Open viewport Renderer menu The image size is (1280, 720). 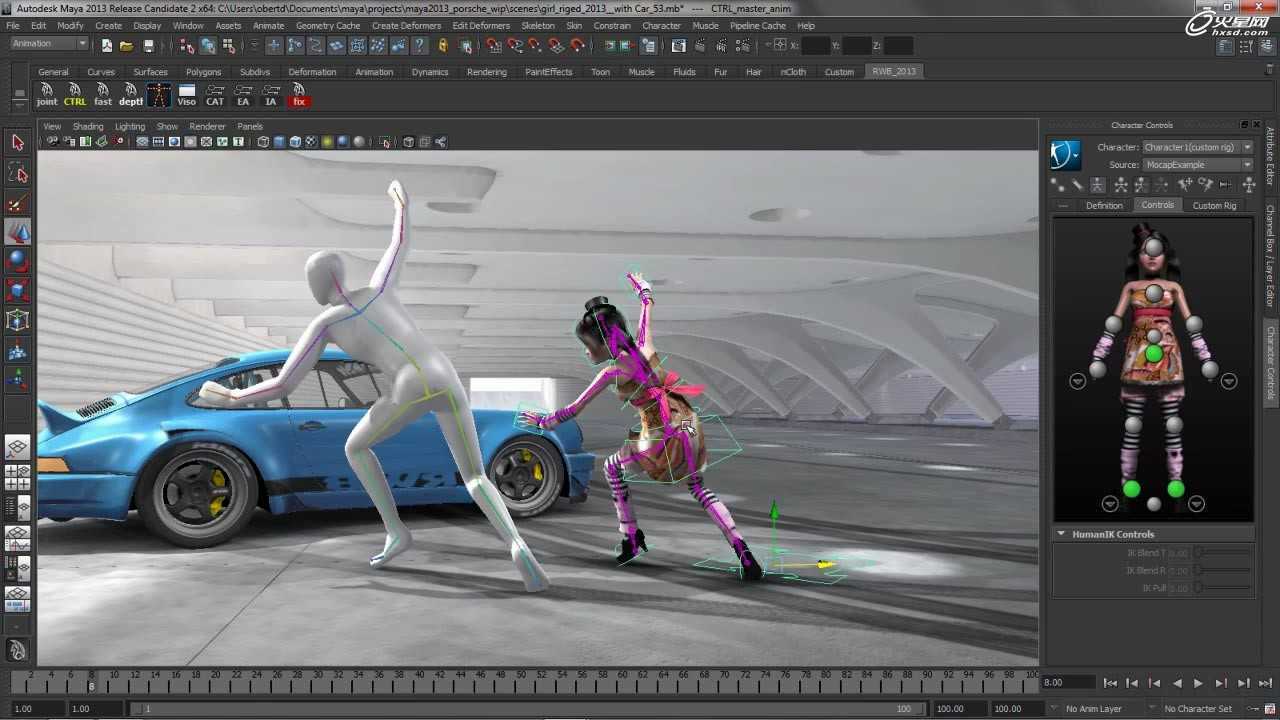[207, 126]
